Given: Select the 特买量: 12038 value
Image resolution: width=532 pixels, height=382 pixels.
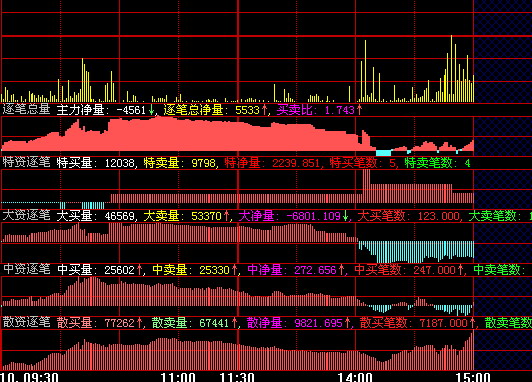Looking at the screenshot, I should click(x=96, y=163).
